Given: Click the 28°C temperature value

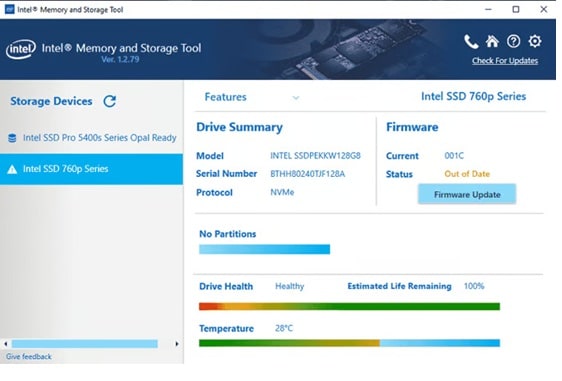Looking at the screenshot, I should (284, 328).
